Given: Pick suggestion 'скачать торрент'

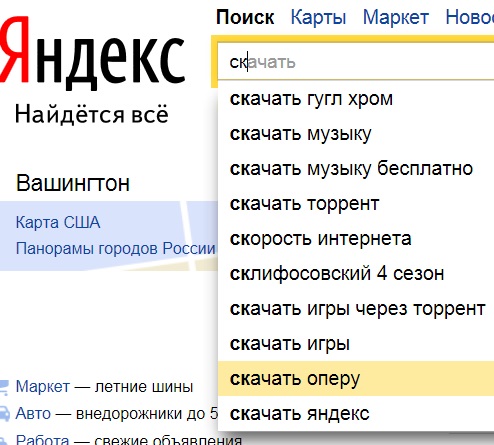Looking at the screenshot, I should [x=356, y=204].
